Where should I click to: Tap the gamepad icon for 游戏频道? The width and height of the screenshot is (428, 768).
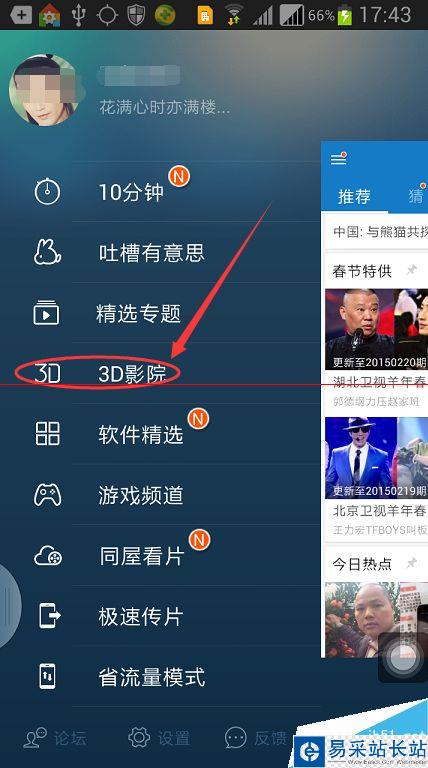(x=48, y=495)
